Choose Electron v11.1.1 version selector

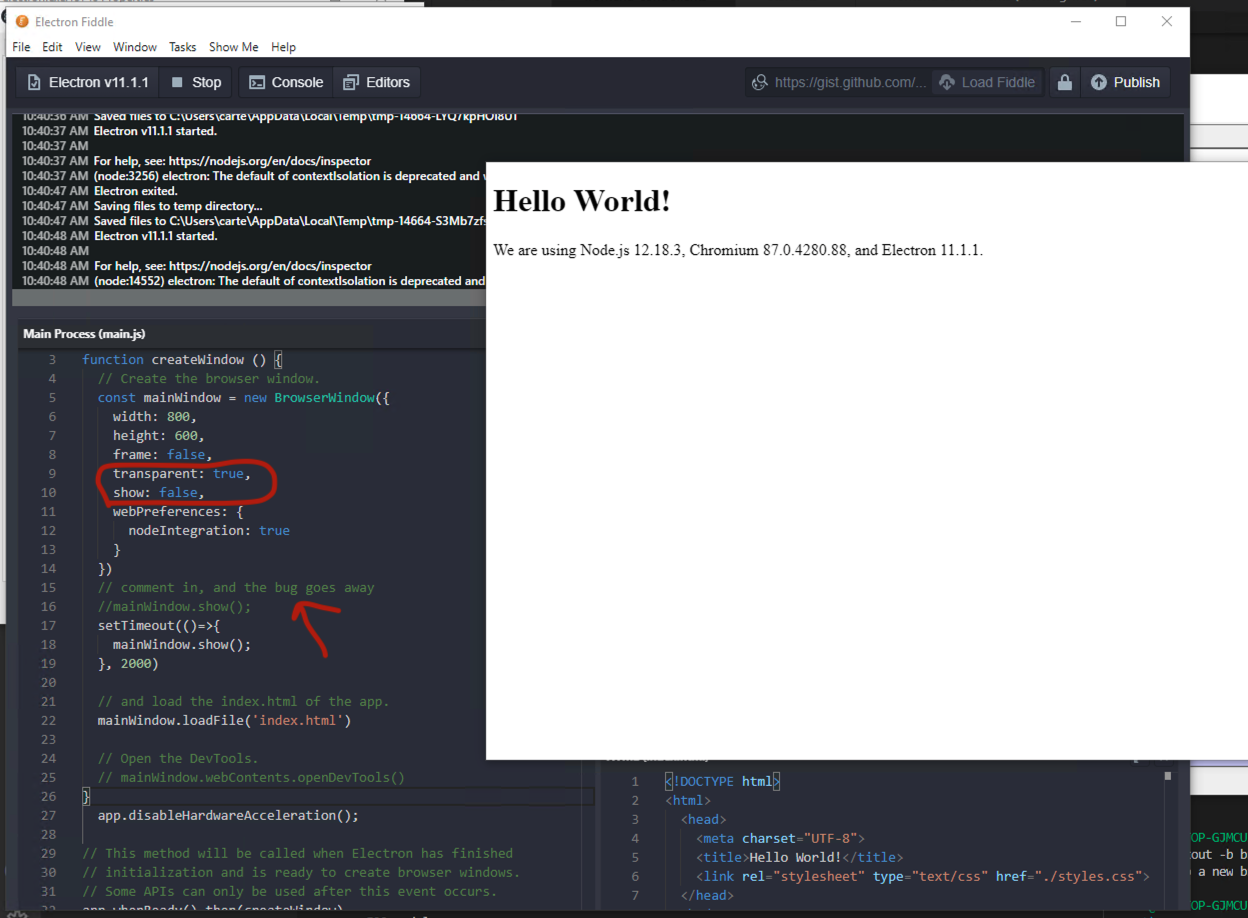tap(88, 82)
